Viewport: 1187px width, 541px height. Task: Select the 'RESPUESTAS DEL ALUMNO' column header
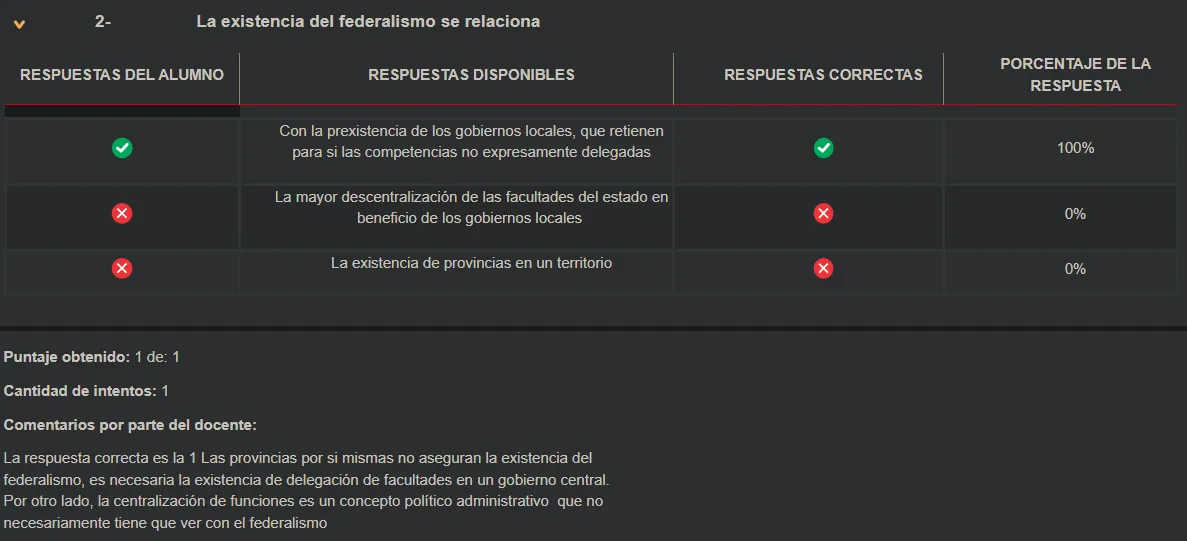point(122,75)
